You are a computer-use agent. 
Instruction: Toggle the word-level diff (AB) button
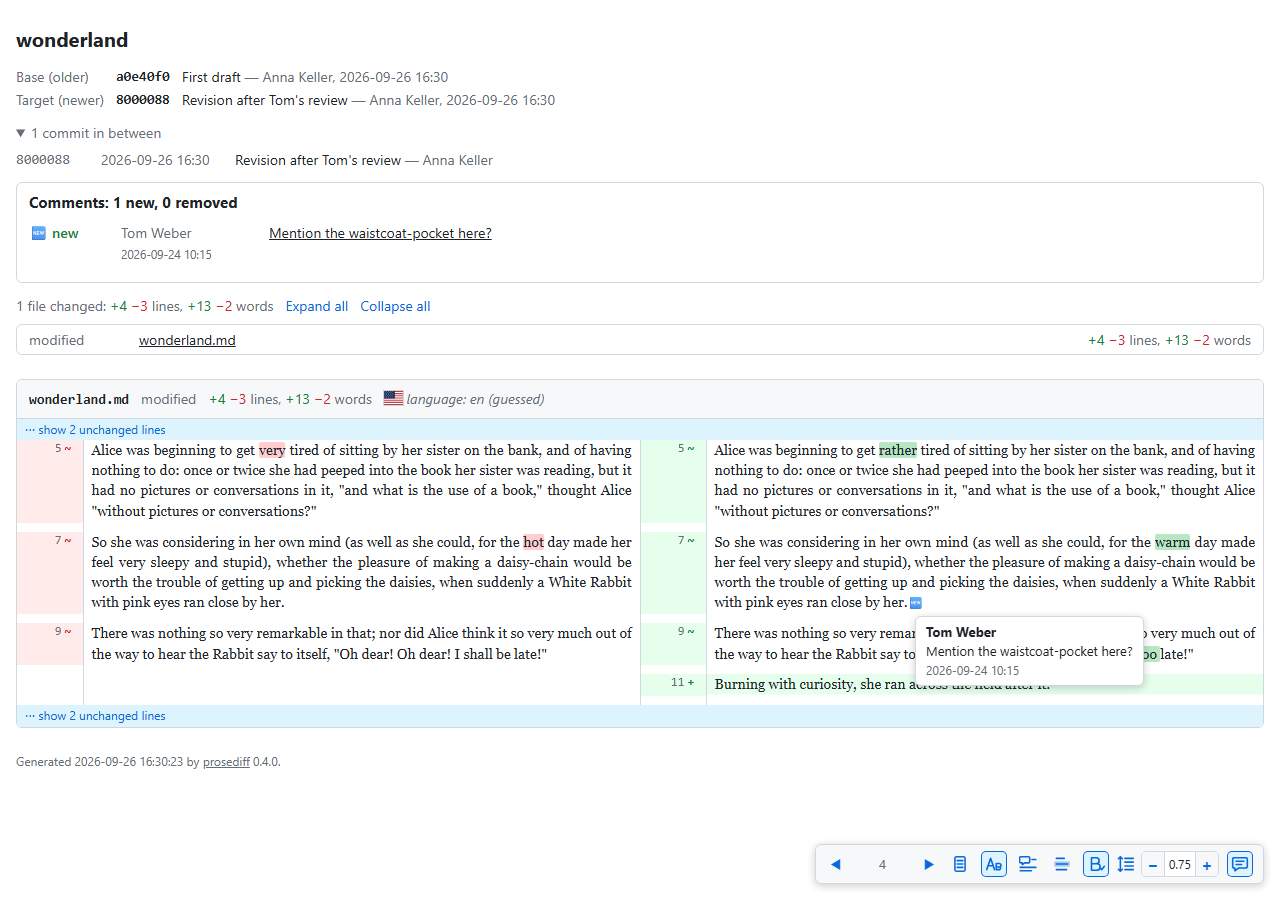(994, 864)
